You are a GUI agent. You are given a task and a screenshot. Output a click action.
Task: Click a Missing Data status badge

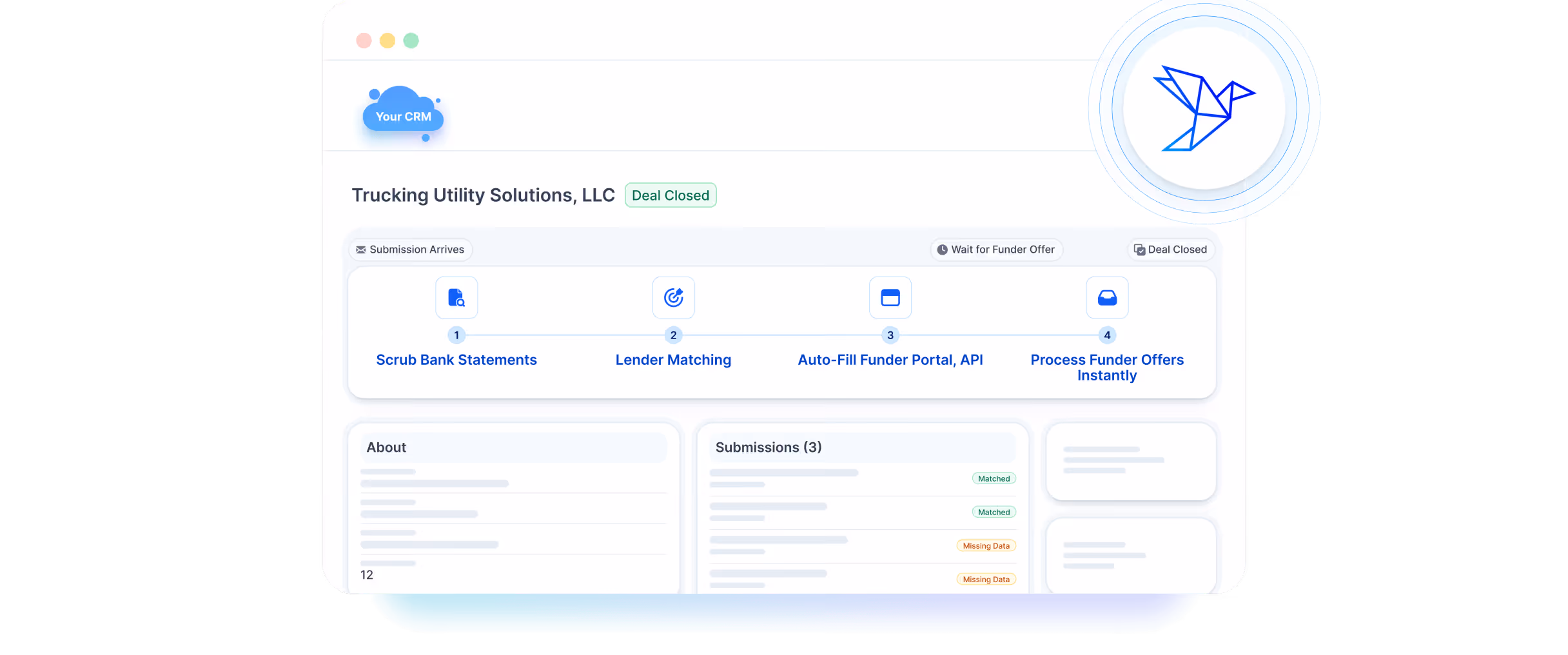click(986, 545)
